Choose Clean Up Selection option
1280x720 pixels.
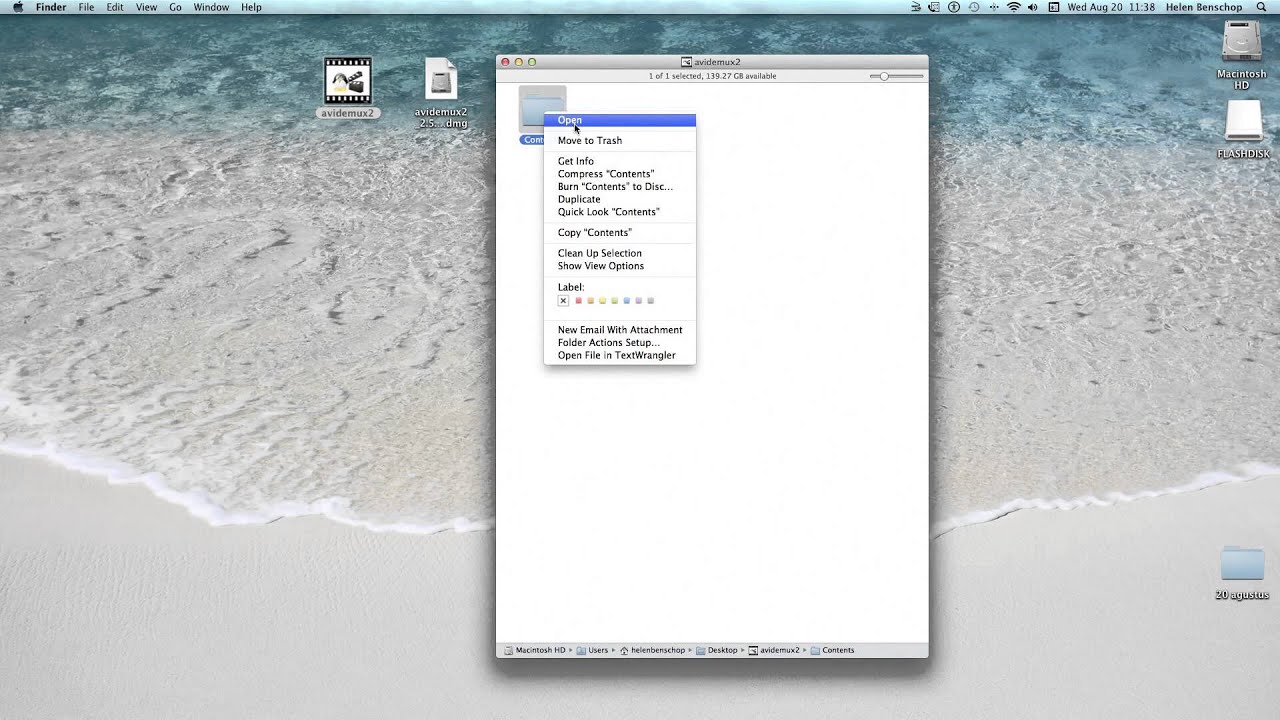click(619, 253)
